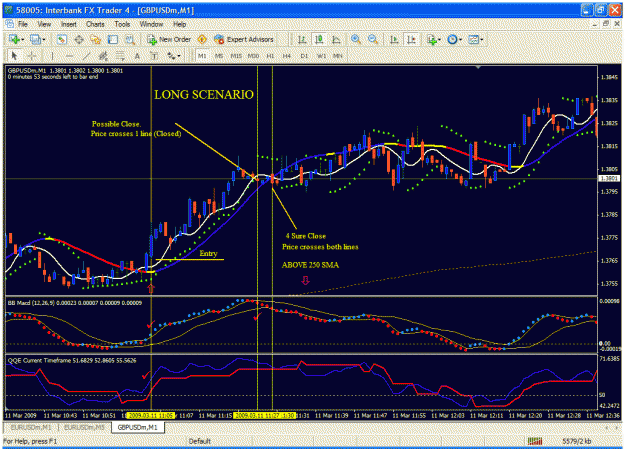Select the GBPUSDm,M1 chart tab
This screenshot has width=625, height=449.
click(x=138, y=427)
